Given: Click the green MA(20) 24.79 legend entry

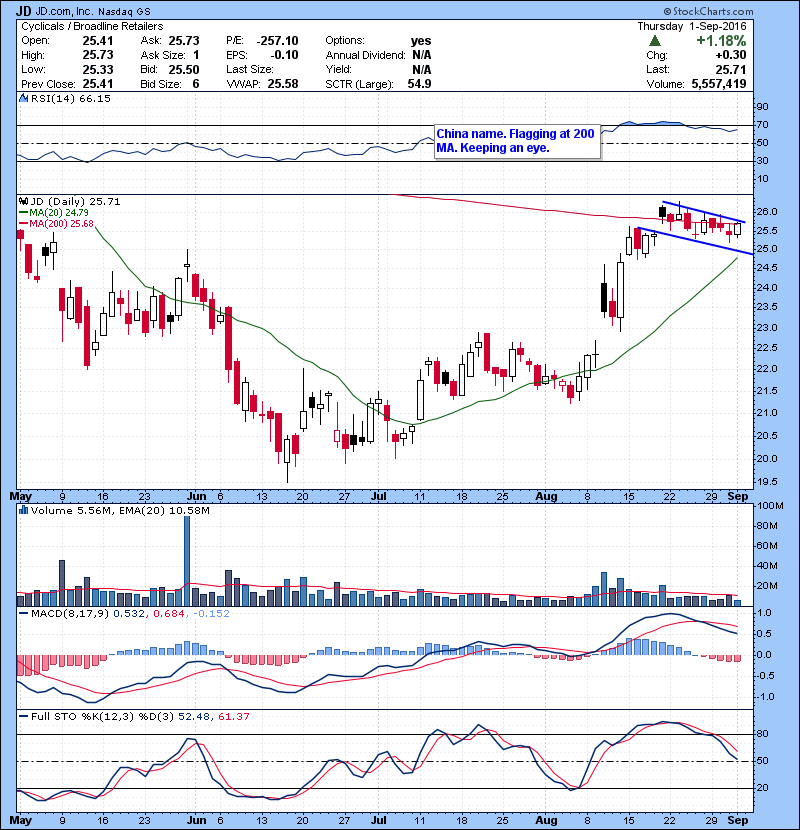Looking at the screenshot, I should 53,212.
